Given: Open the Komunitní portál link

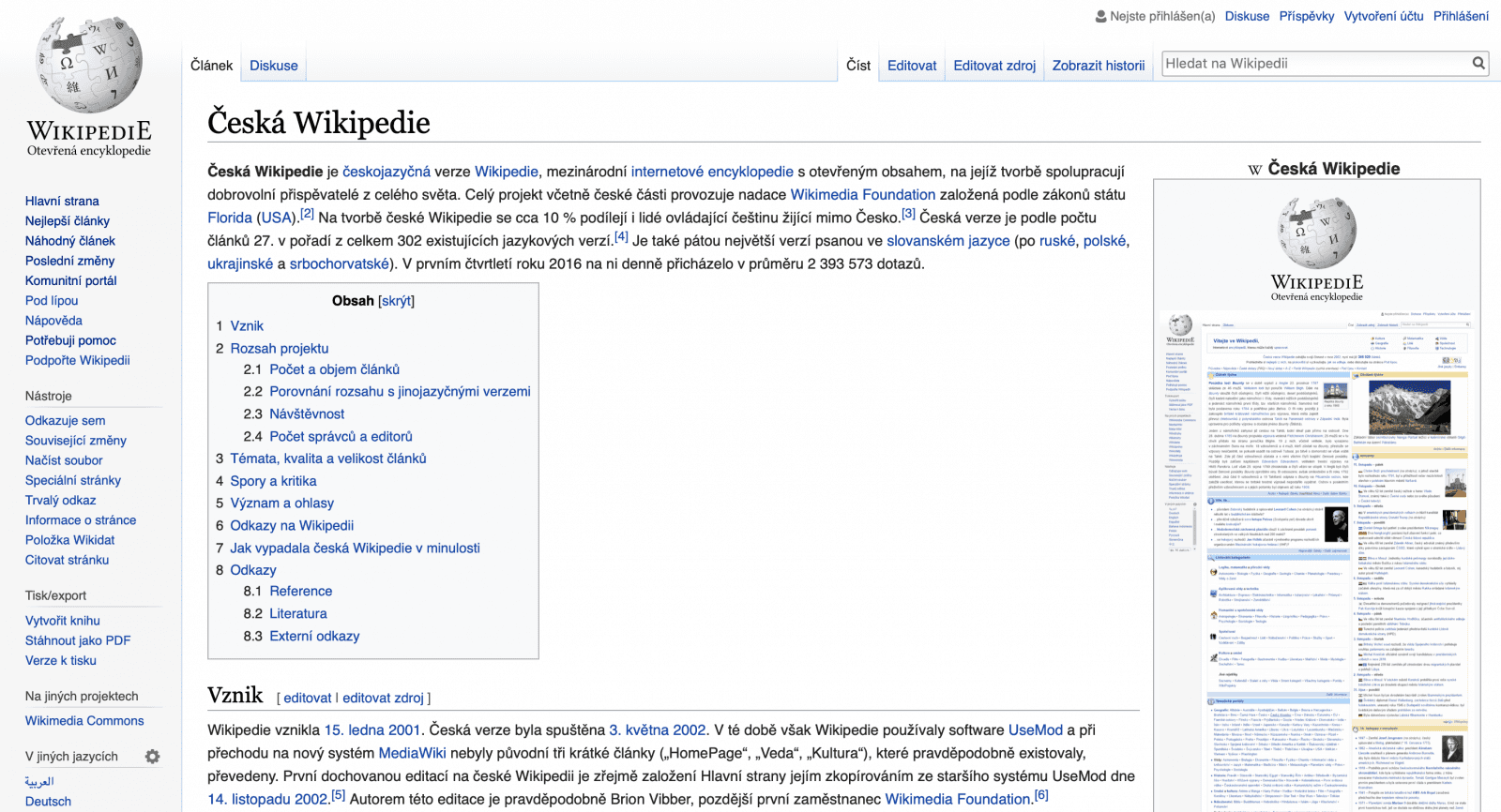Looking at the screenshot, I should (x=71, y=280).
